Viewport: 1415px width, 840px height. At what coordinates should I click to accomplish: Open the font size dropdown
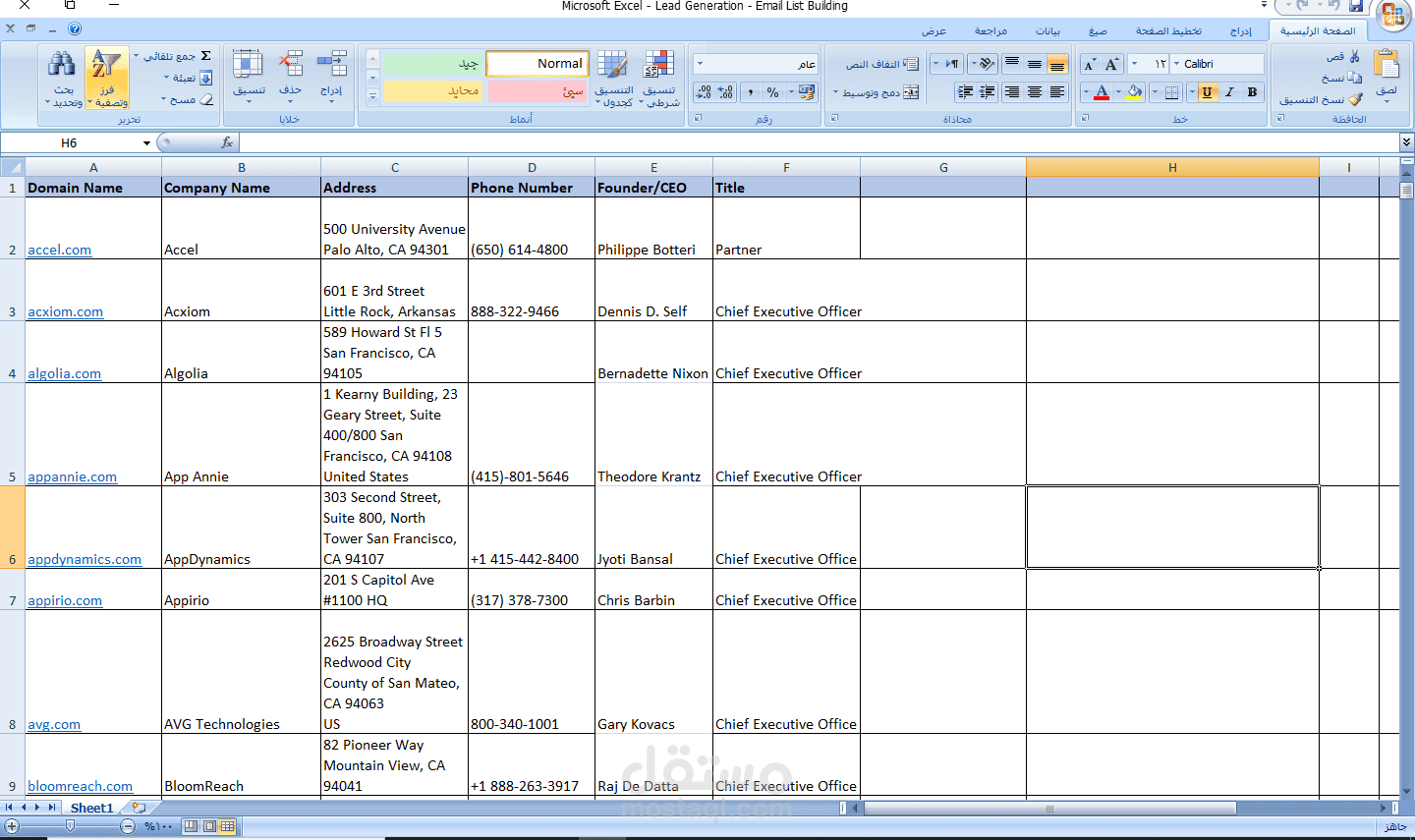click(x=1135, y=64)
